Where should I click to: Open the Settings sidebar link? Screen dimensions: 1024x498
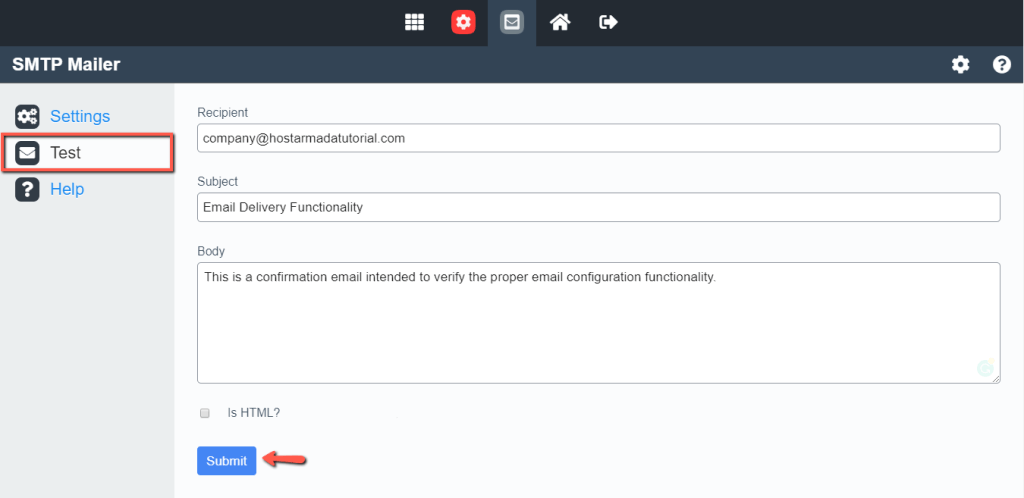tap(80, 116)
